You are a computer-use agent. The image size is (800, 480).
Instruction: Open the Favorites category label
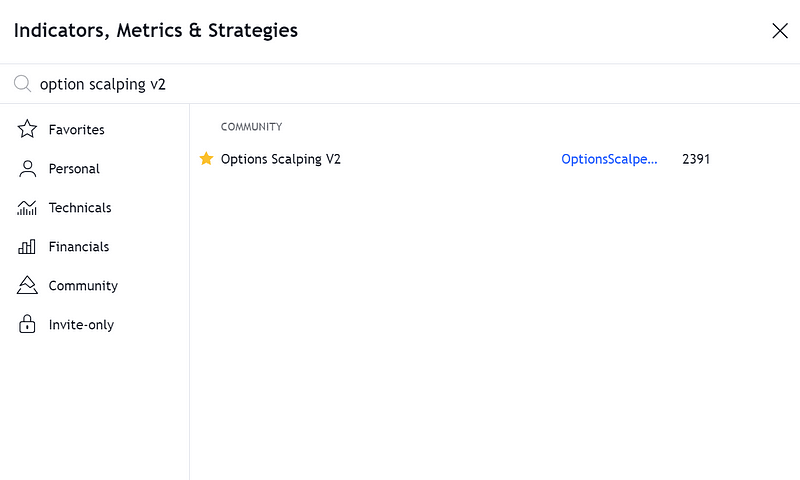click(x=77, y=130)
